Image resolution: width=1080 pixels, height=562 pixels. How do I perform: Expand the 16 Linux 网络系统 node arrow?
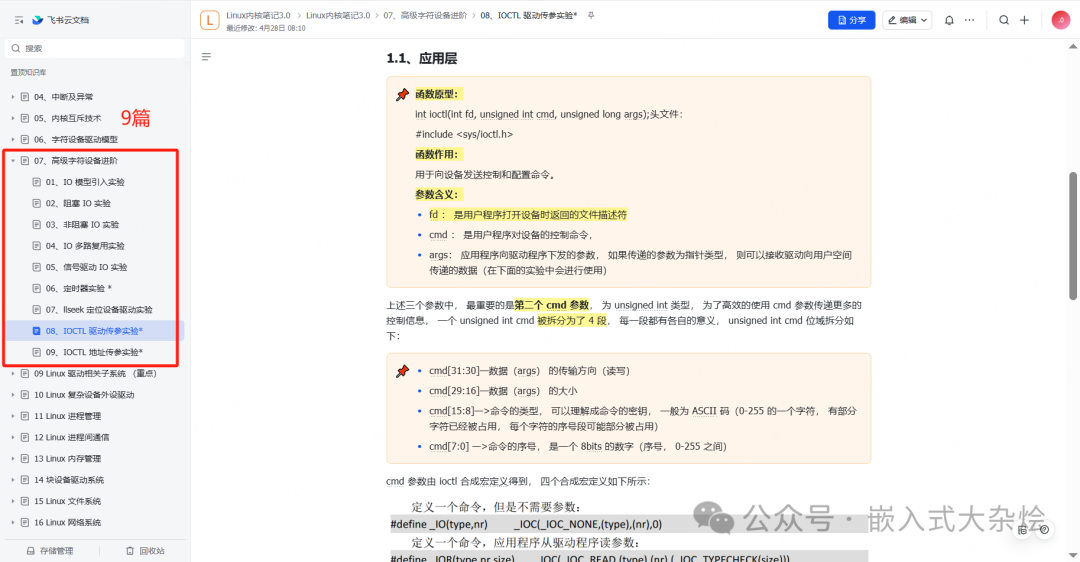pos(12,523)
